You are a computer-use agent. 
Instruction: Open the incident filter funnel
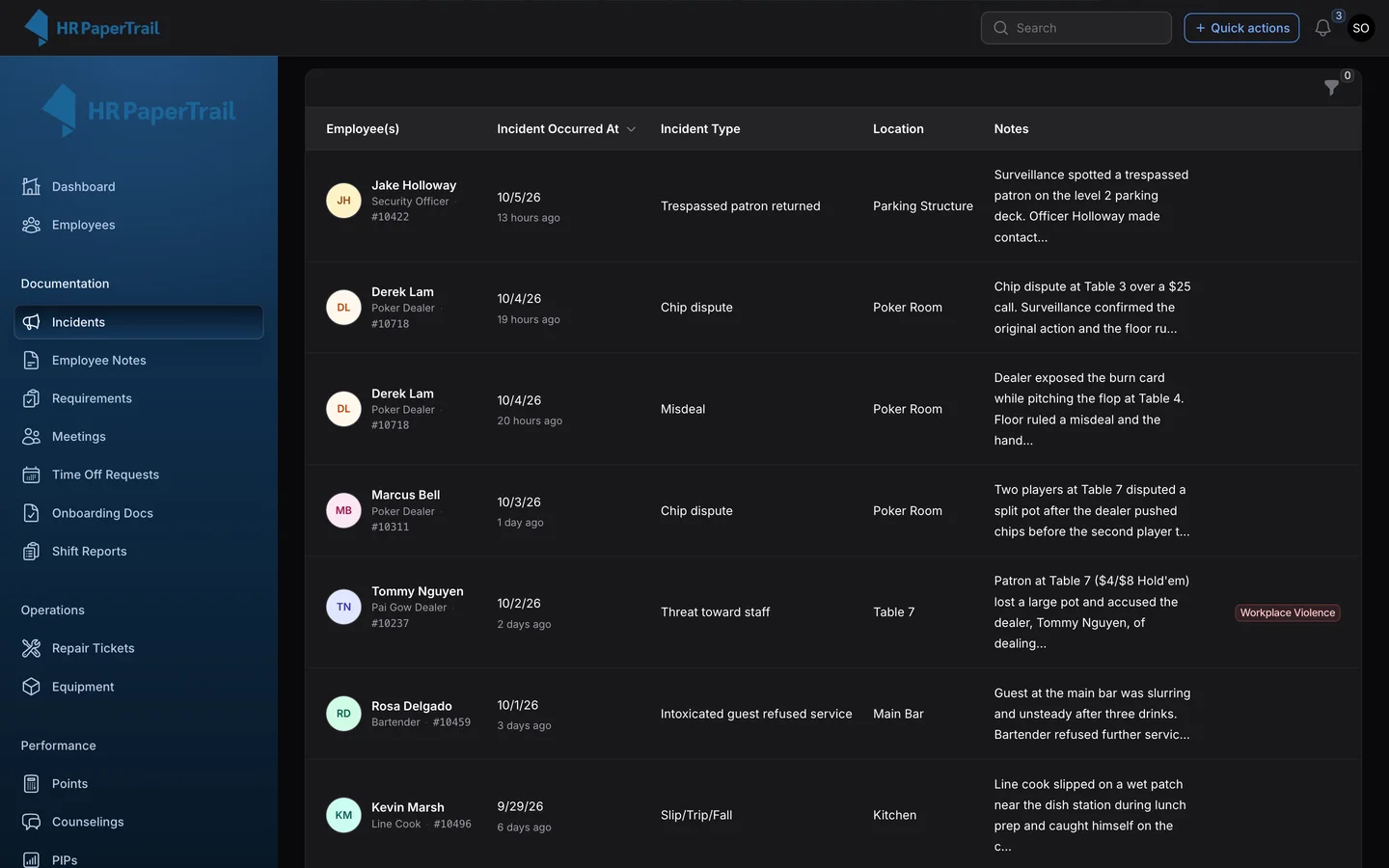click(1331, 88)
